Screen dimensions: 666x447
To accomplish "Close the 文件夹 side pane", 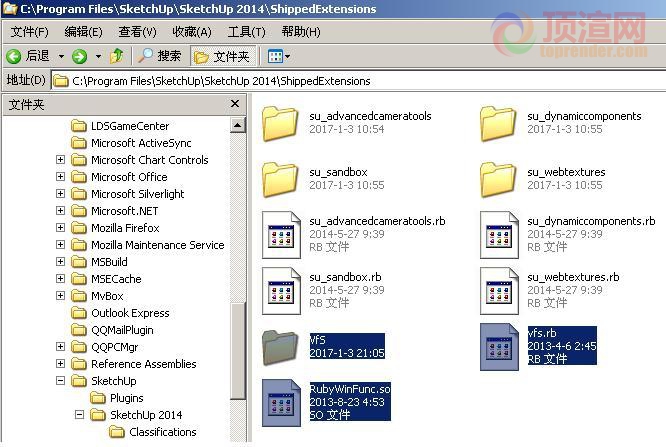I will click(x=235, y=104).
